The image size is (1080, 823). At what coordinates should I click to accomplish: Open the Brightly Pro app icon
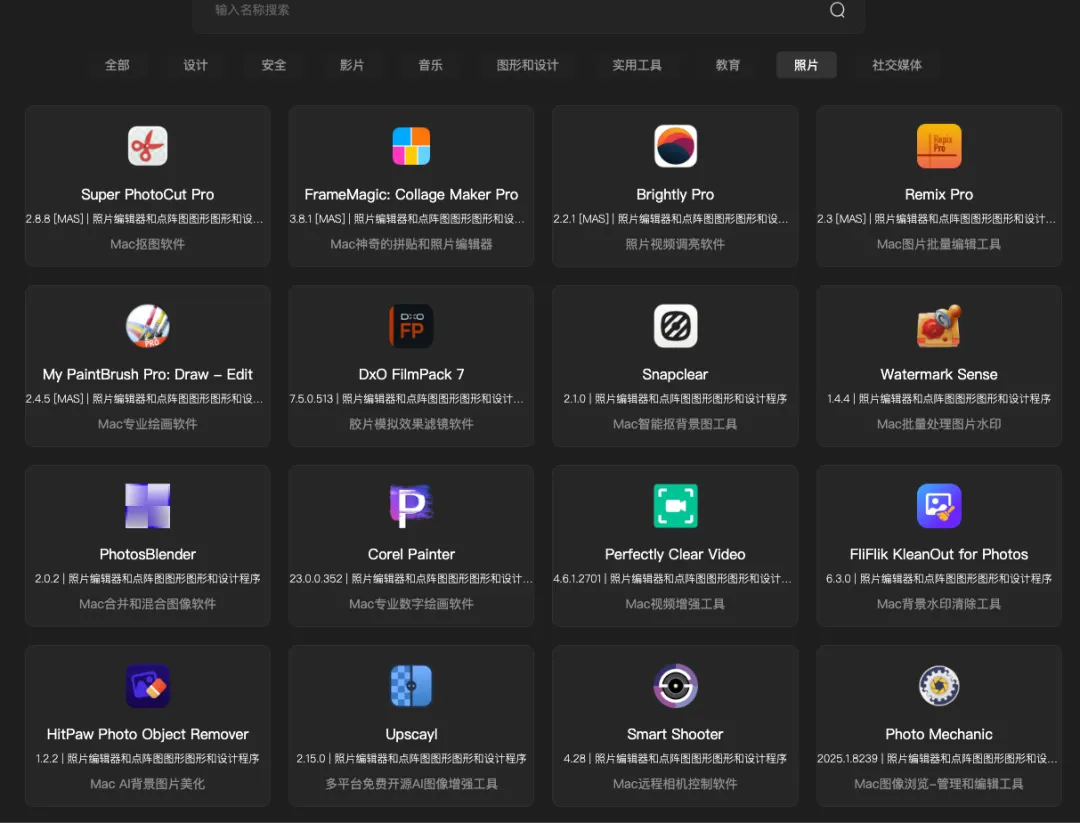[x=675, y=146]
